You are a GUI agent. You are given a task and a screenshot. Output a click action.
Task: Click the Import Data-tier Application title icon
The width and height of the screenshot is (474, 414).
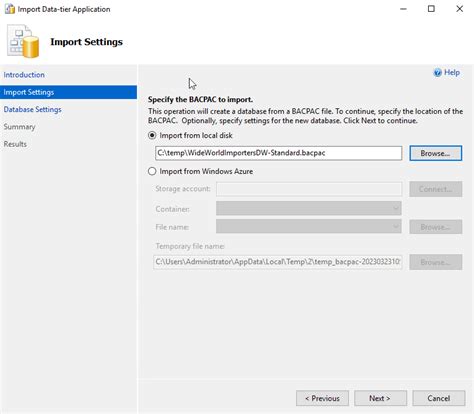coord(10,9)
